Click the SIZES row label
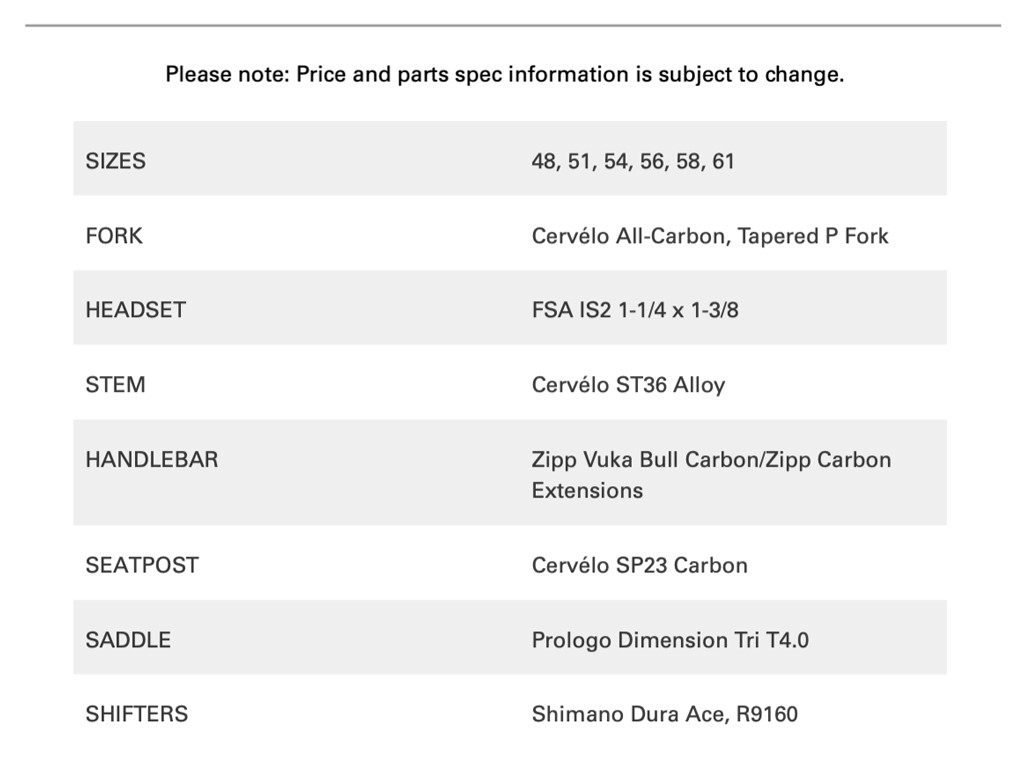Screen dimensions: 1024x768 (x=115, y=161)
